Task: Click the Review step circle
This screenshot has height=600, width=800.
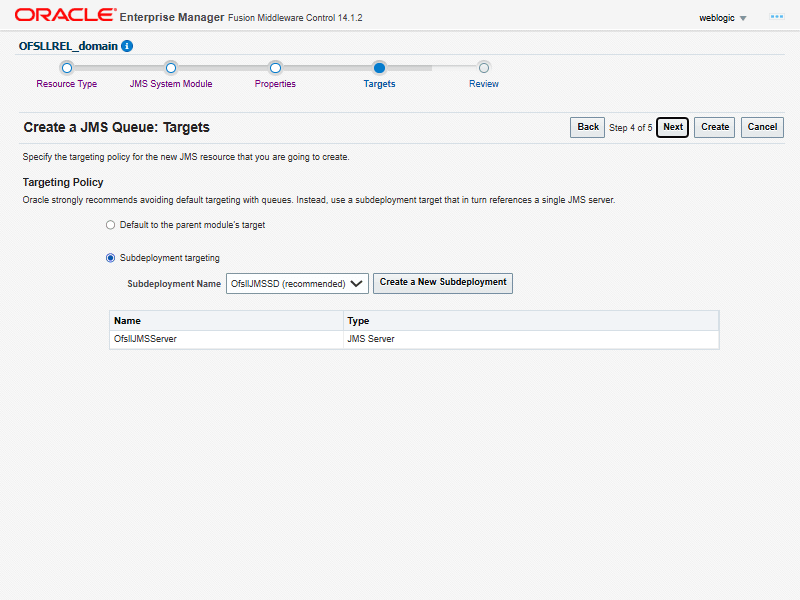Action: tap(484, 68)
